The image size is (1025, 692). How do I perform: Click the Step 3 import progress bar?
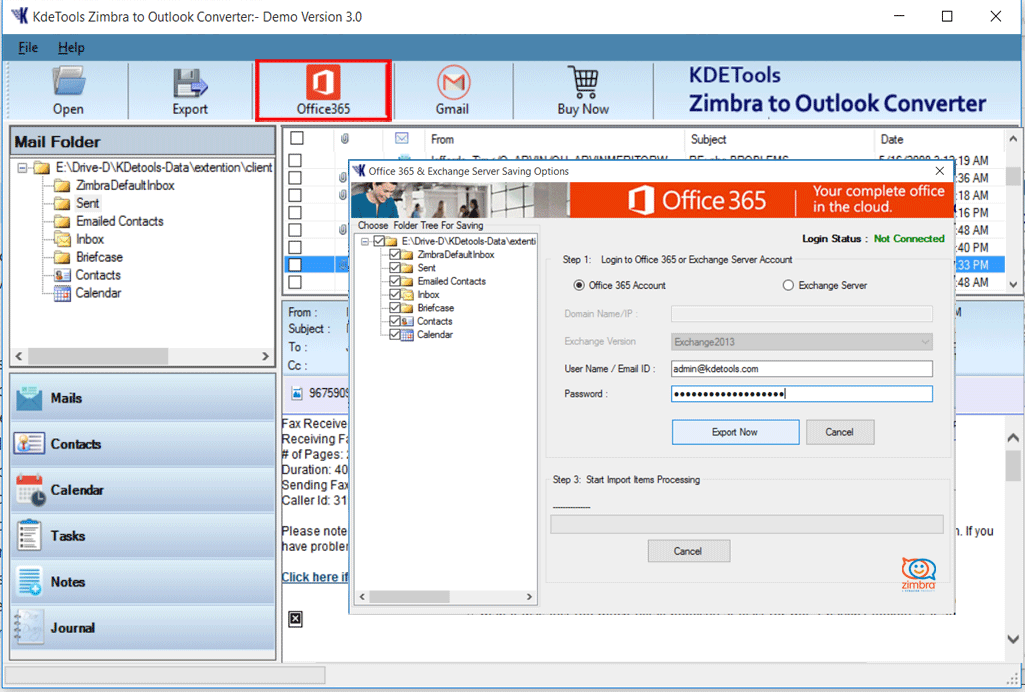[x=747, y=524]
